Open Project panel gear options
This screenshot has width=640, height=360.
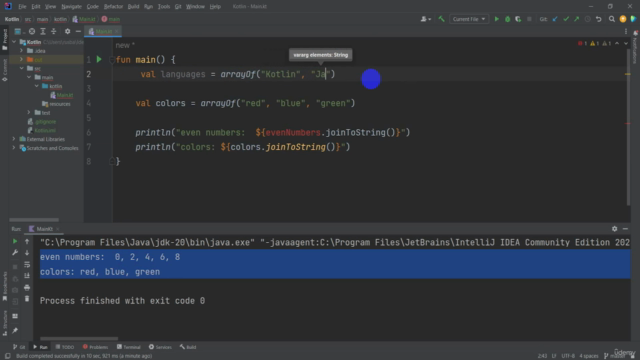(x=67, y=31)
